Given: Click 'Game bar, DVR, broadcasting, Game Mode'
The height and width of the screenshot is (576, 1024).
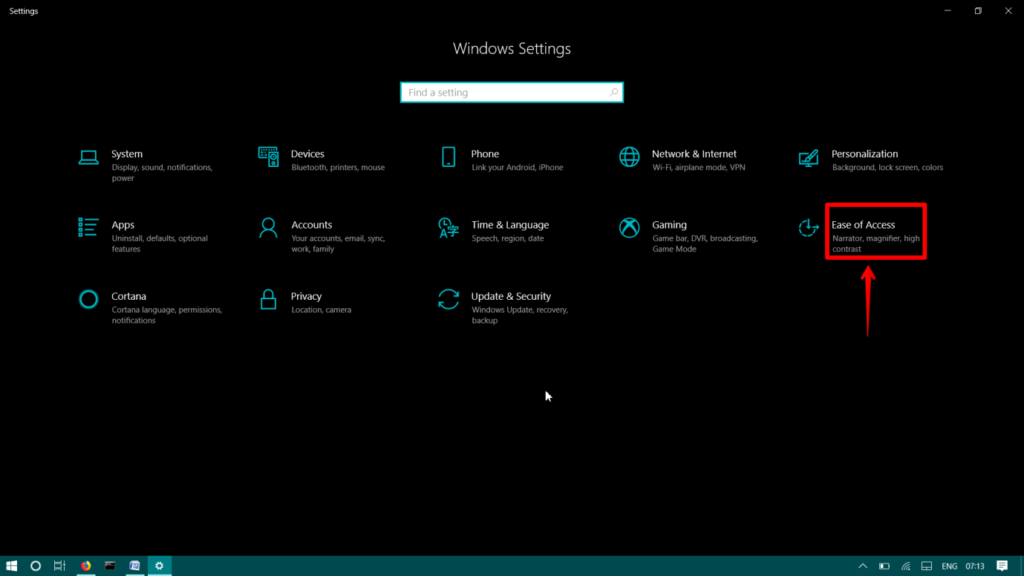Looking at the screenshot, I should [705, 244].
